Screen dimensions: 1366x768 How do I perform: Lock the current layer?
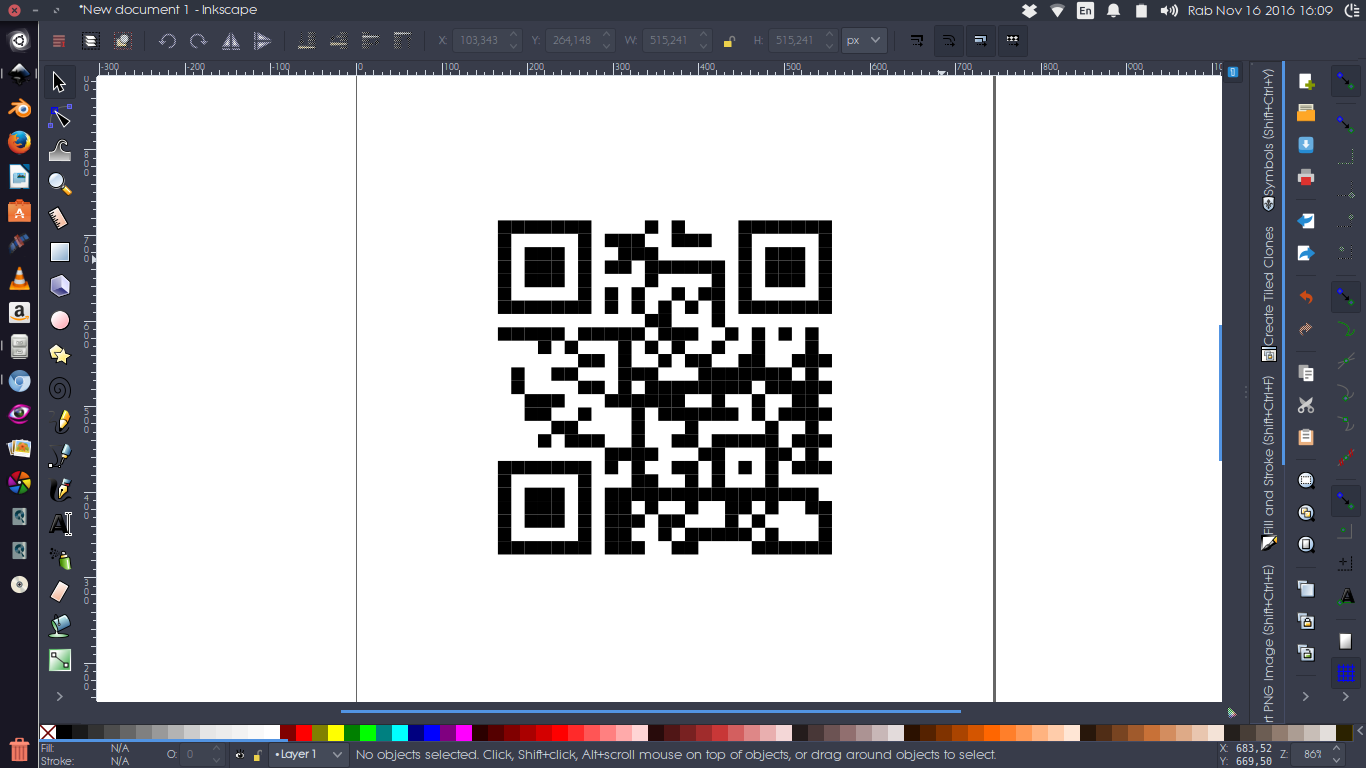(257, 755)
